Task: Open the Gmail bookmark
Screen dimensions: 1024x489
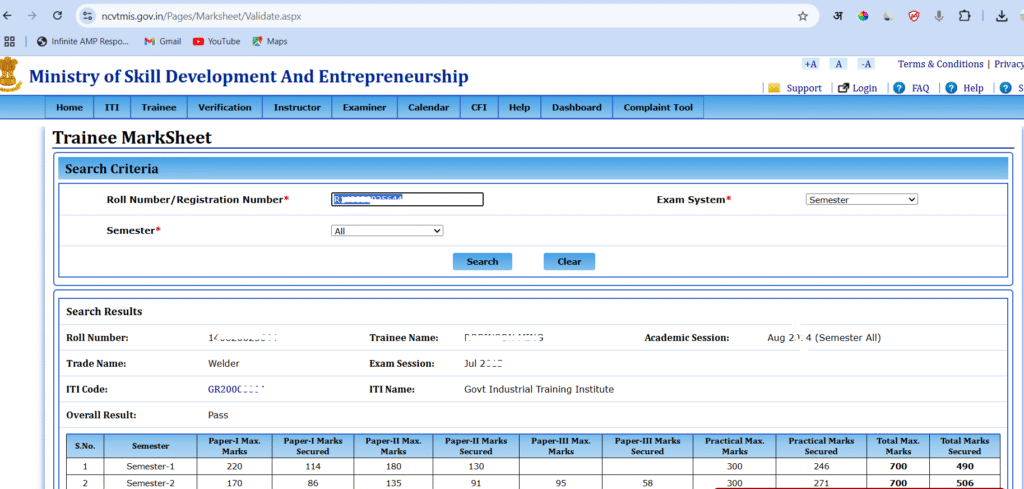Action: pyautogui.click(x=163, y=41)
